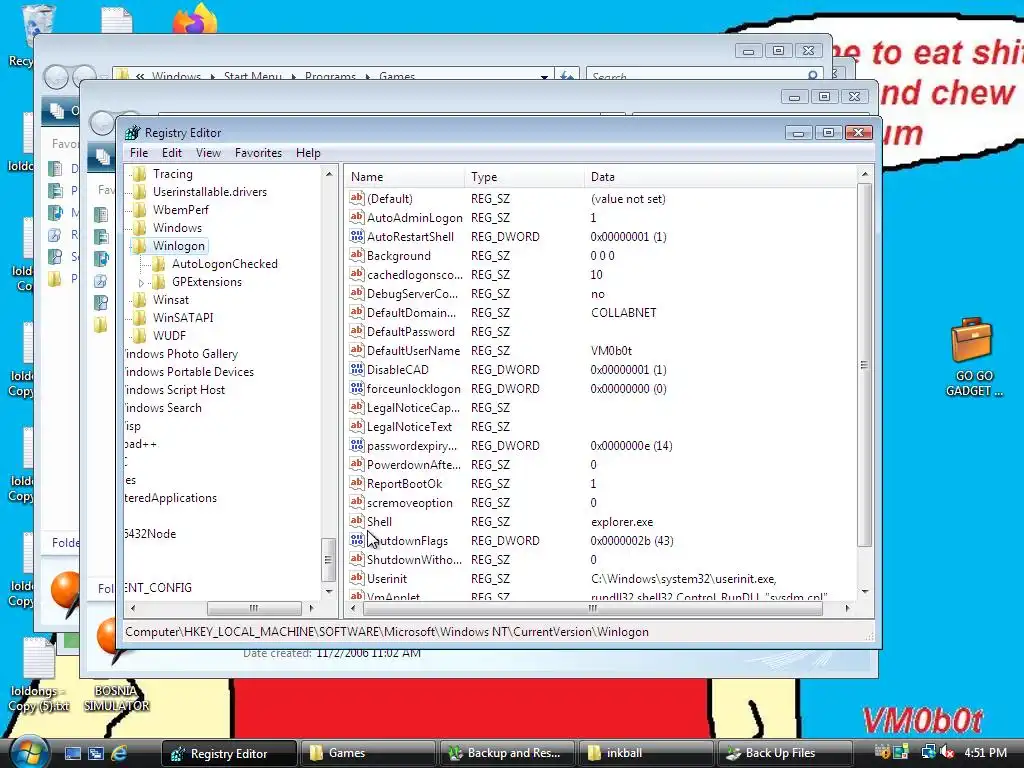Click the values pane scroll down arrow
1024x768 pixels.
(865, 591)
